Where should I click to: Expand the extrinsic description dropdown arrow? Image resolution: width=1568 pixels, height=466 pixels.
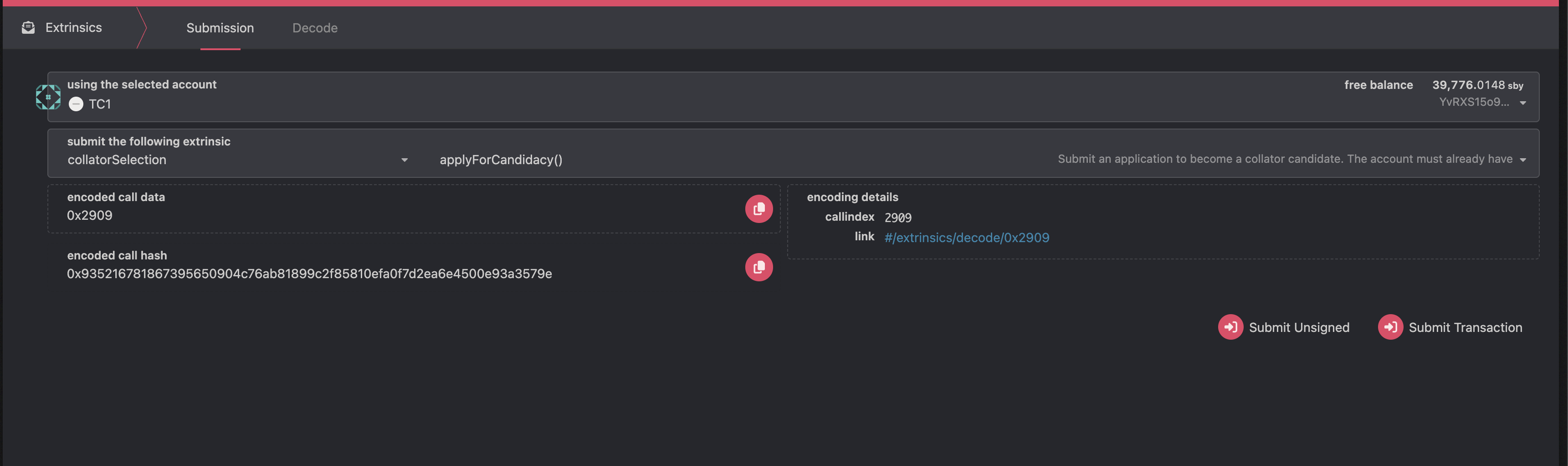[x=1522, y=160]
